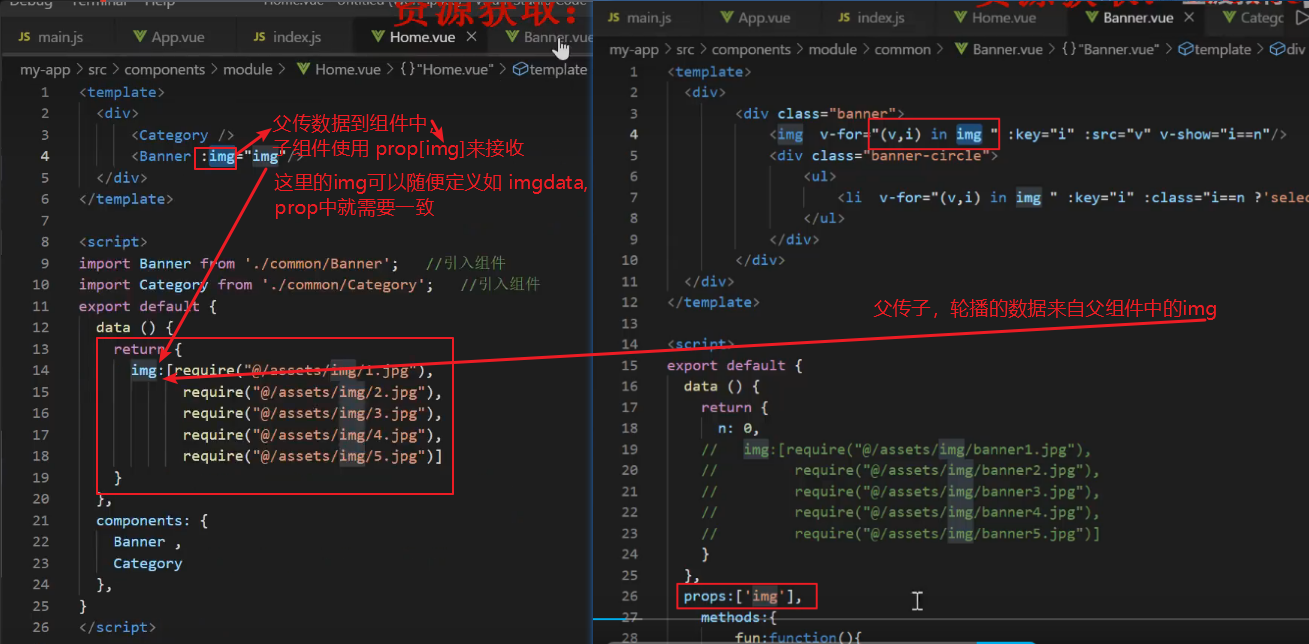Expand components breadcrumb in right editor
Viewport: 1309px width, 644px height.
(751, 49)
